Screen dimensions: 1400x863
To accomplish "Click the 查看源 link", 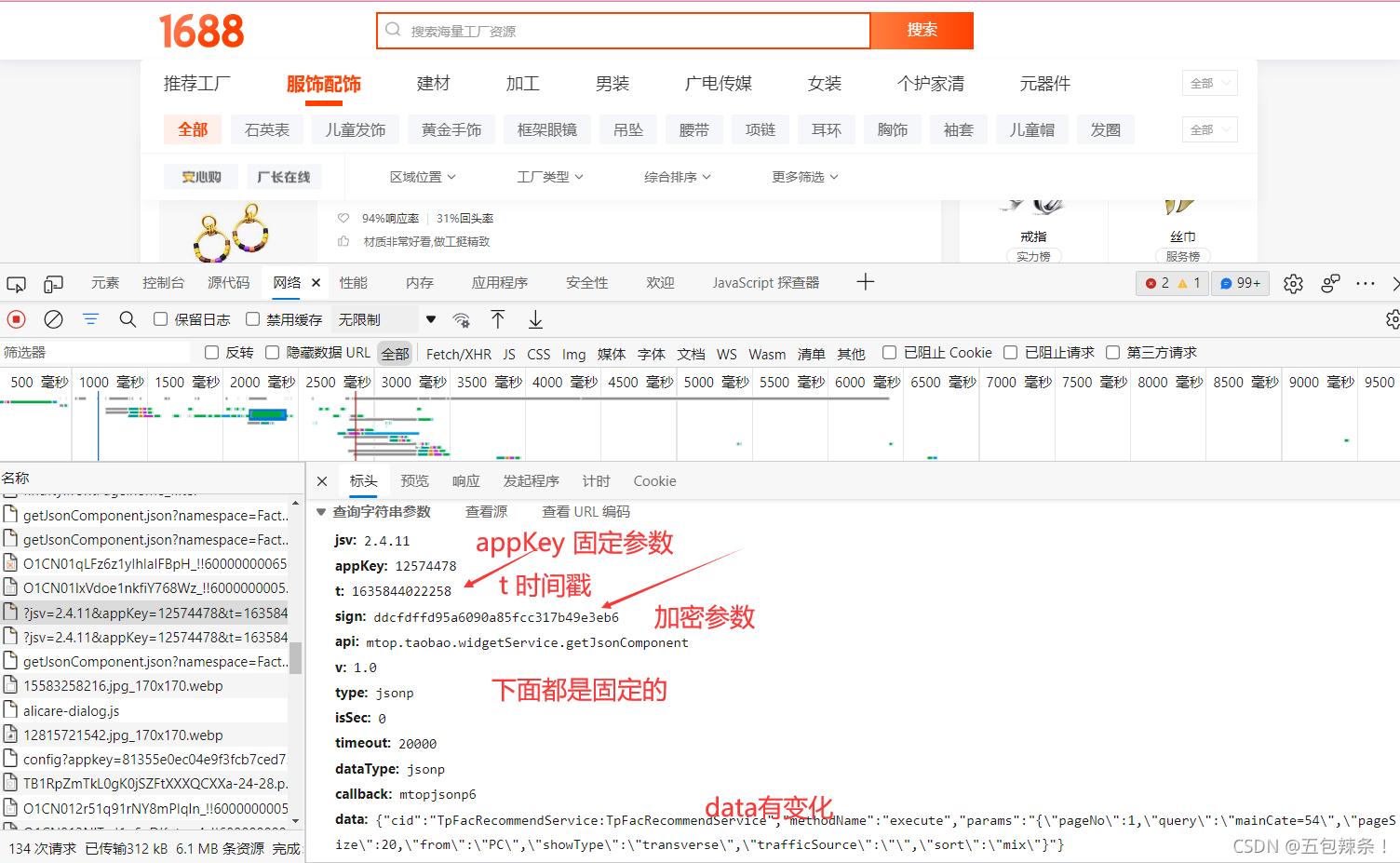I will pyautogui.click(x=486, y=511).
